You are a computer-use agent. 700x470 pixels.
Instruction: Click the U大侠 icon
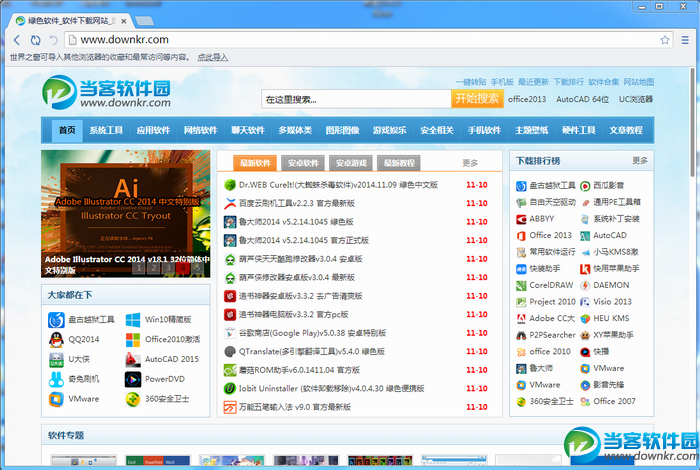(56, 359)
